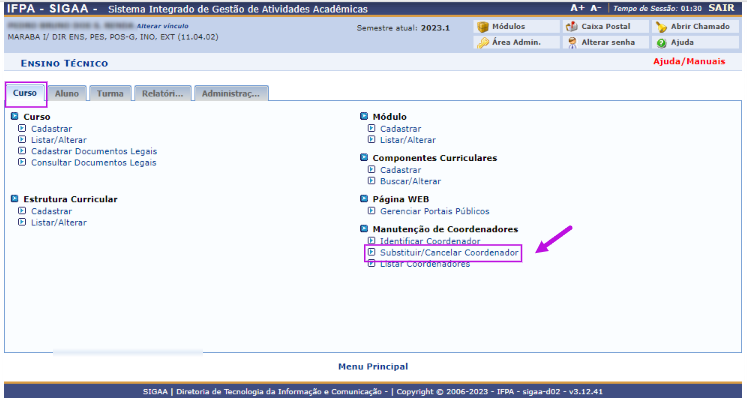Open the Consultar Documentos Legais link
Image resolution: width=747 pixels, height=398 pixels.
pyautogui.click(x=93, y=163)
